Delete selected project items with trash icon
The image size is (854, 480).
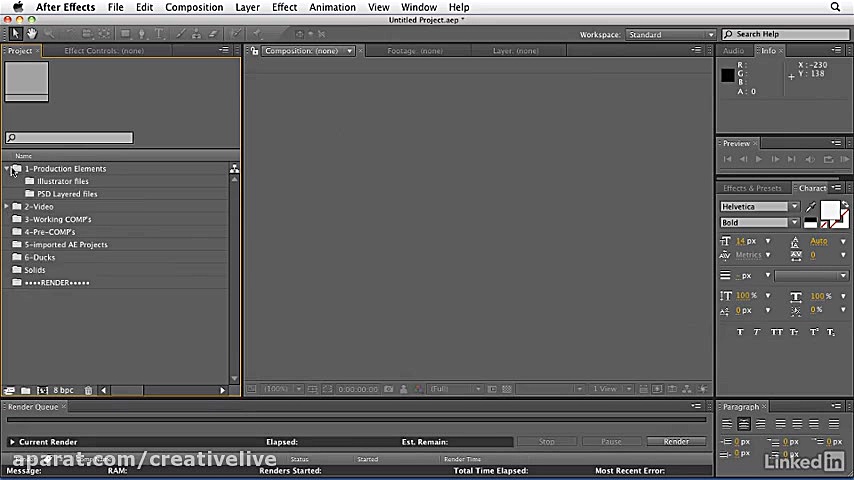pos(88,390)
